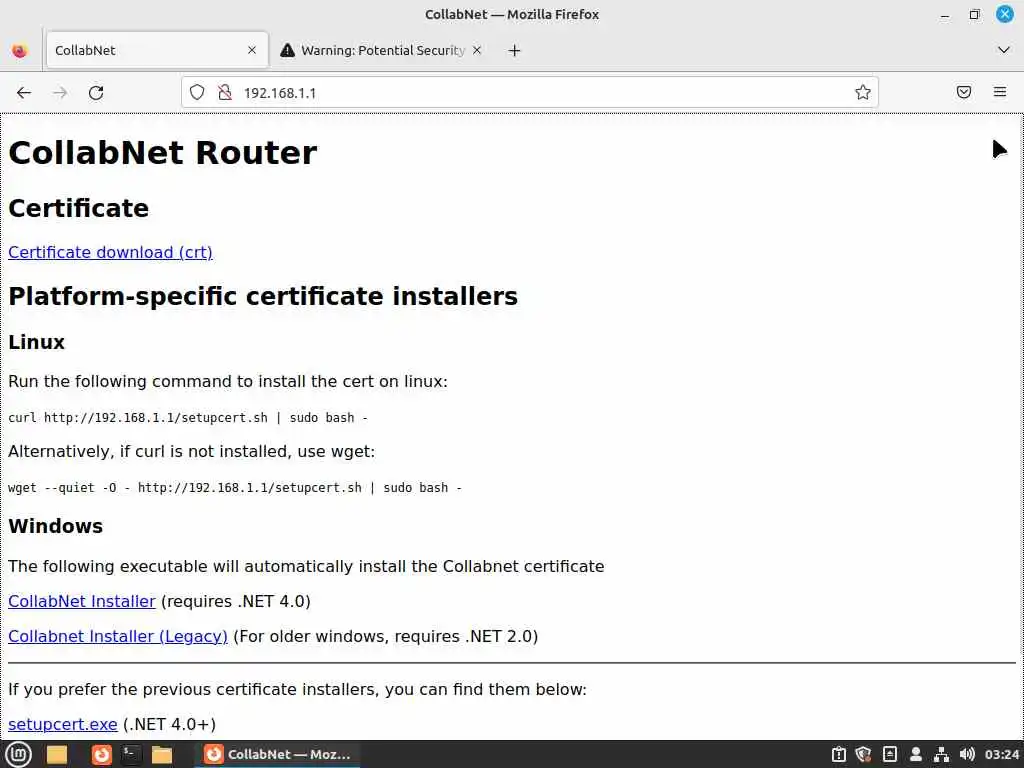Image resolution: width=1024 pixels, height=768 pixels.
Task: Close the Warning: Potential Security tab
Action: click(x=477, y=50)
